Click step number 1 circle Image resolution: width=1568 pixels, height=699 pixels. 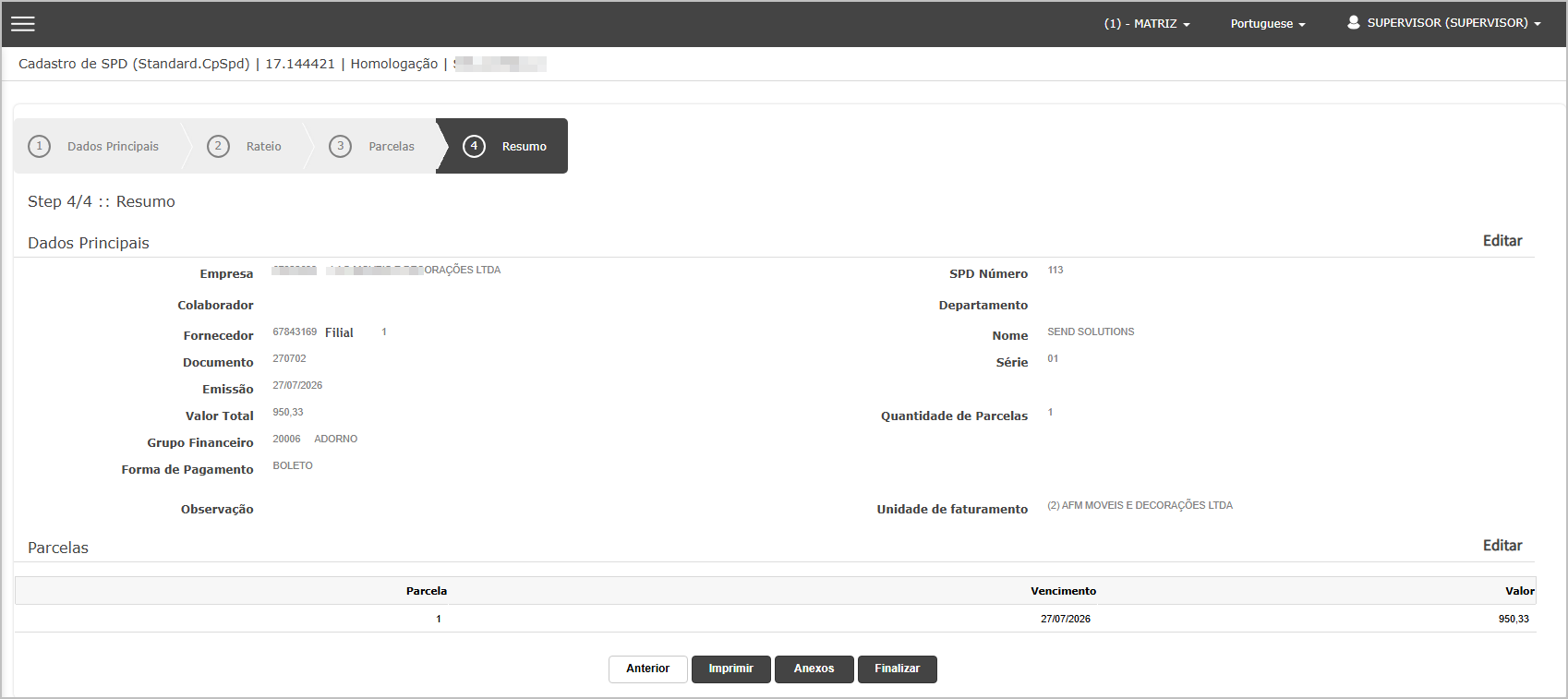[39, 146]
